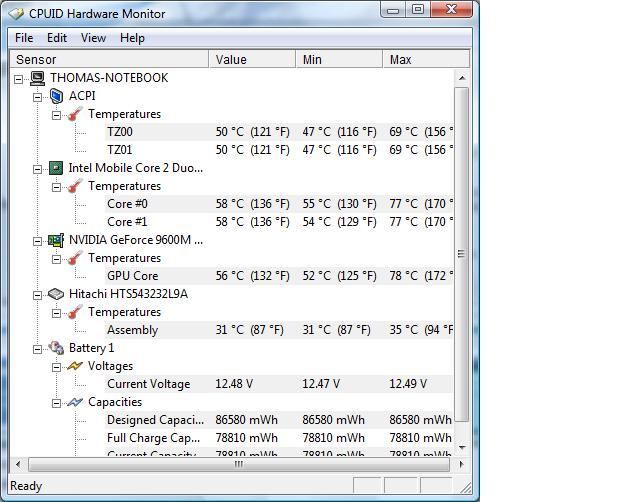Screen dimensions: 640x502
Task: Select the GPU Core row
Action: 278,276
